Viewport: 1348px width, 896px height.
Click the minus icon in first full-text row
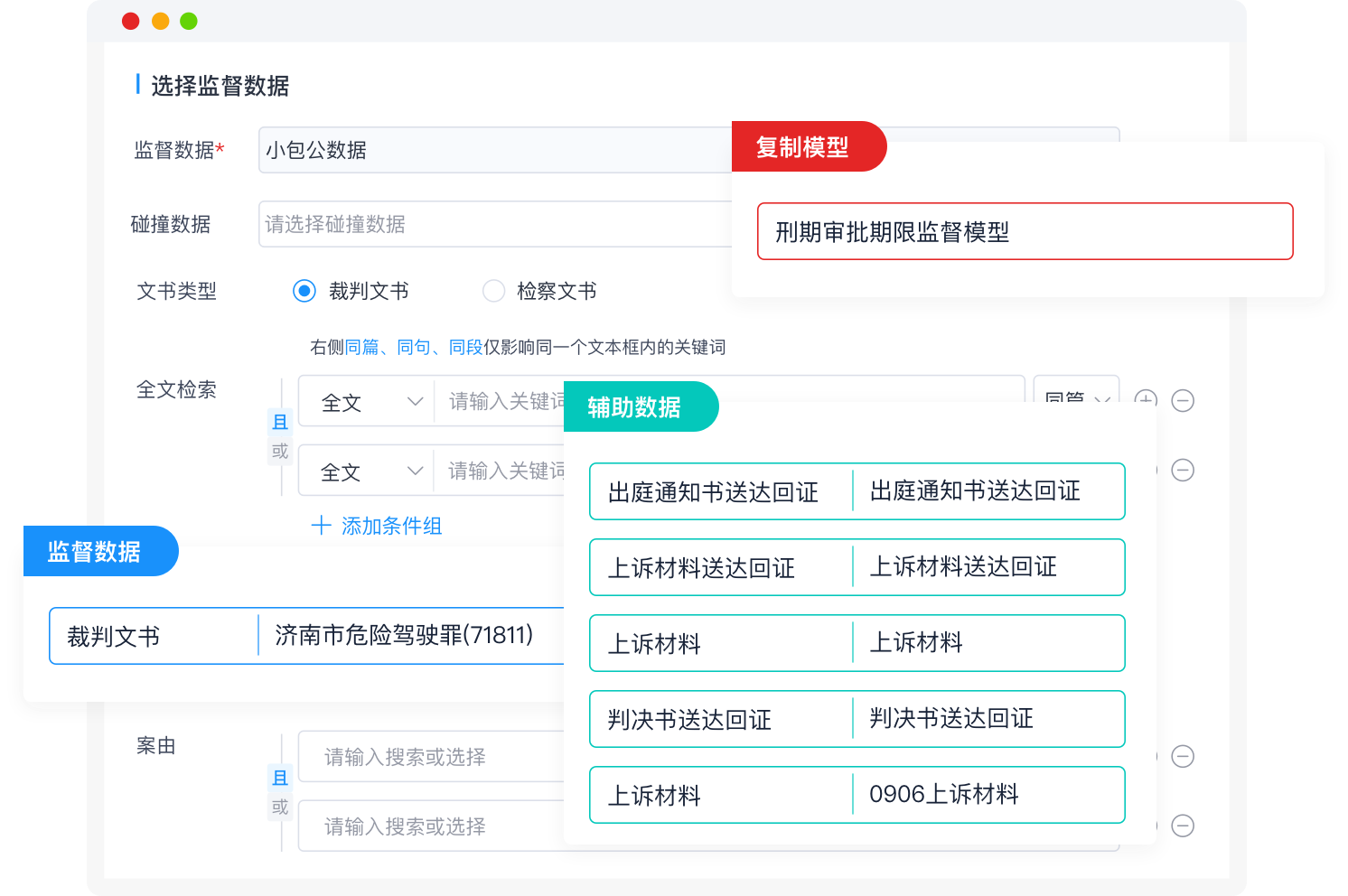pyautogui.click(x=1183, y=400)
